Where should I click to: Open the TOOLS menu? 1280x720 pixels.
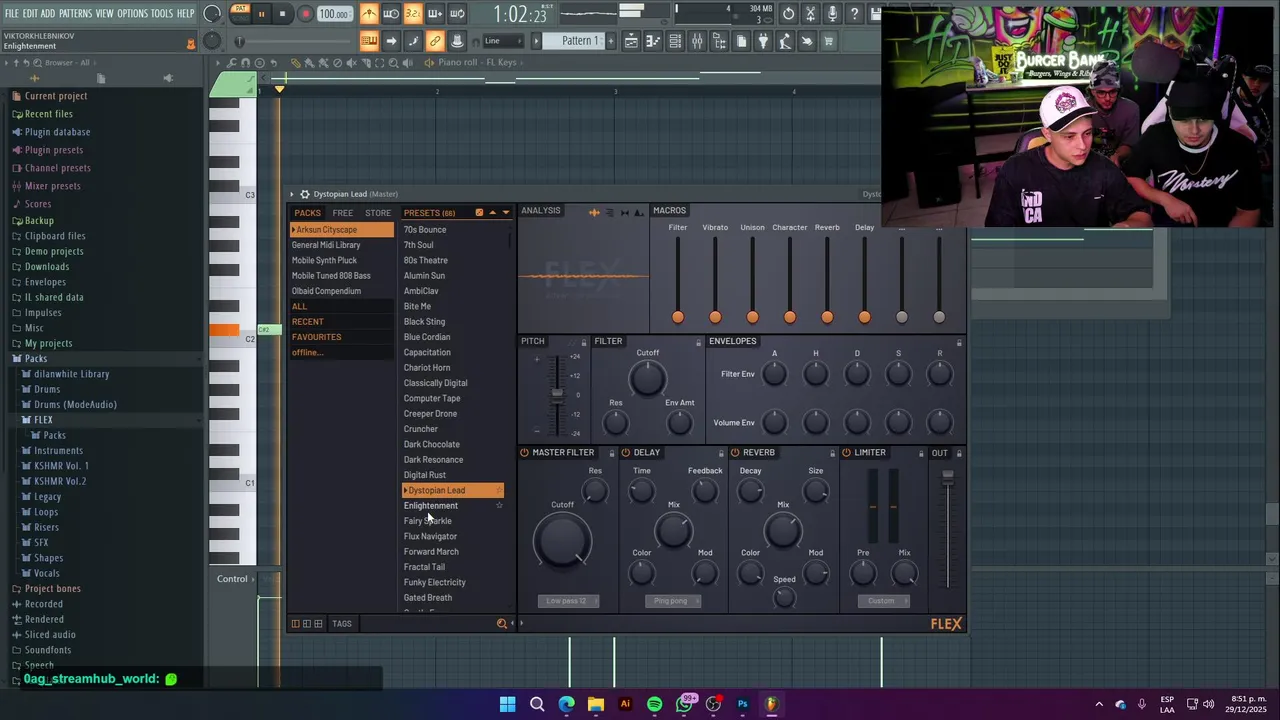pos(162,13)
